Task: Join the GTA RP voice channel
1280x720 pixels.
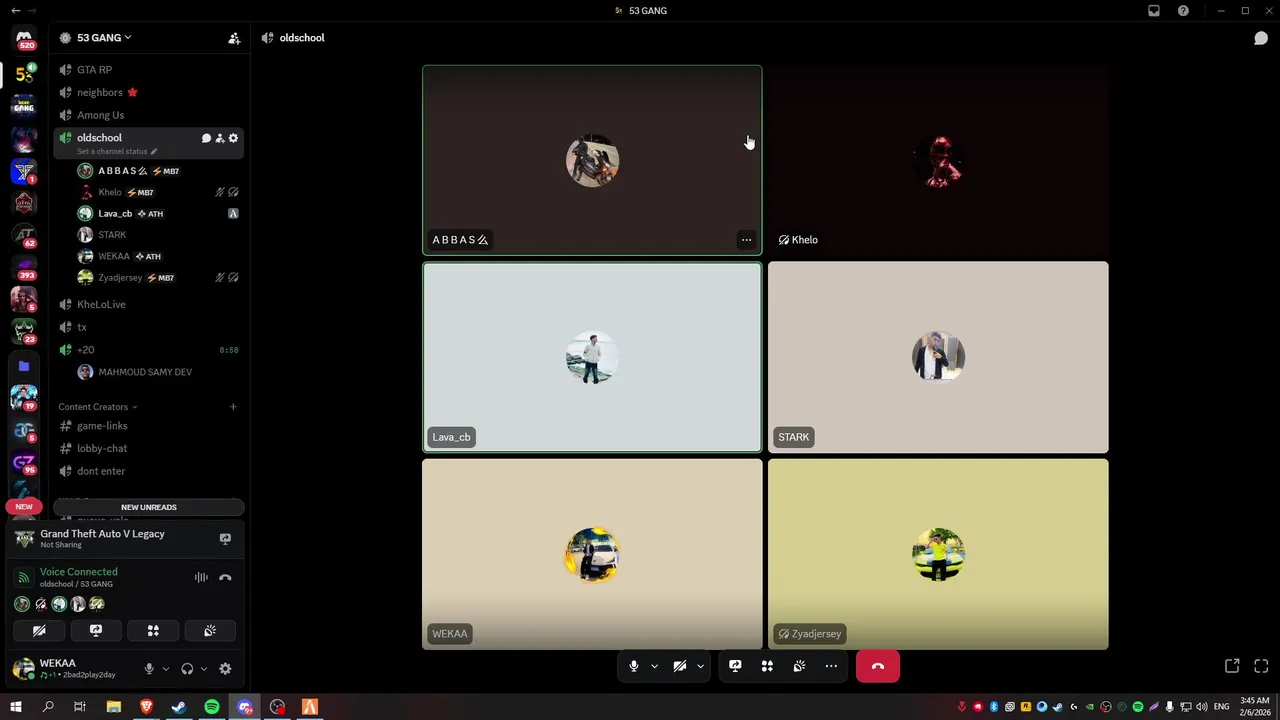Action: 148,70
